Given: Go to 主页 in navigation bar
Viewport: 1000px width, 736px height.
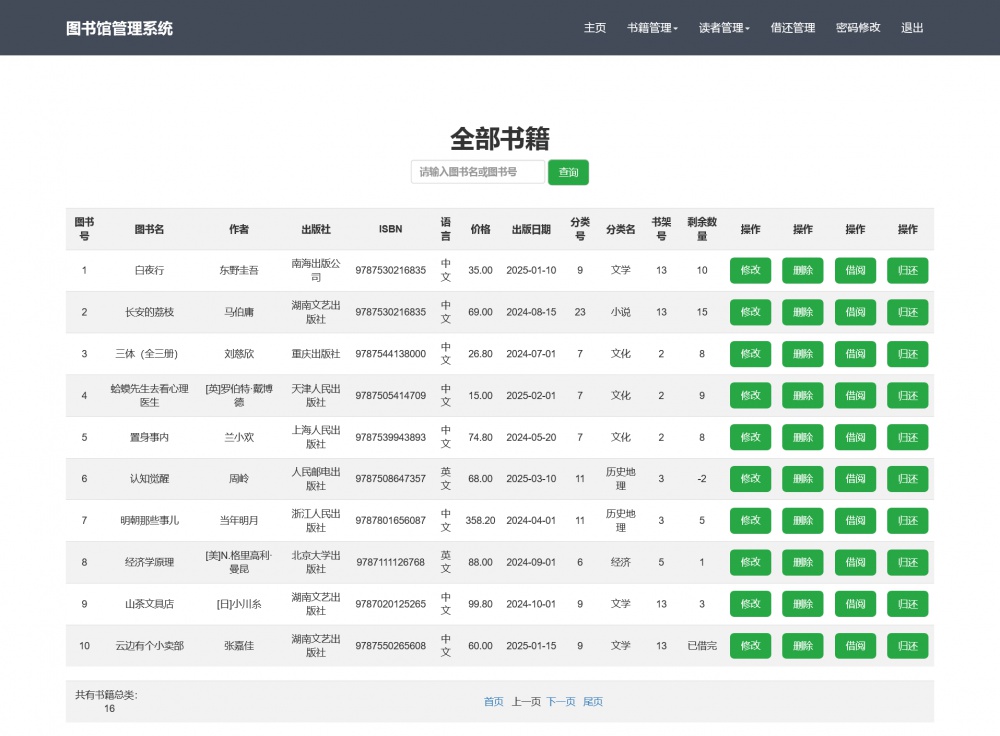Looking at the screenshot, I should point(595,28).
